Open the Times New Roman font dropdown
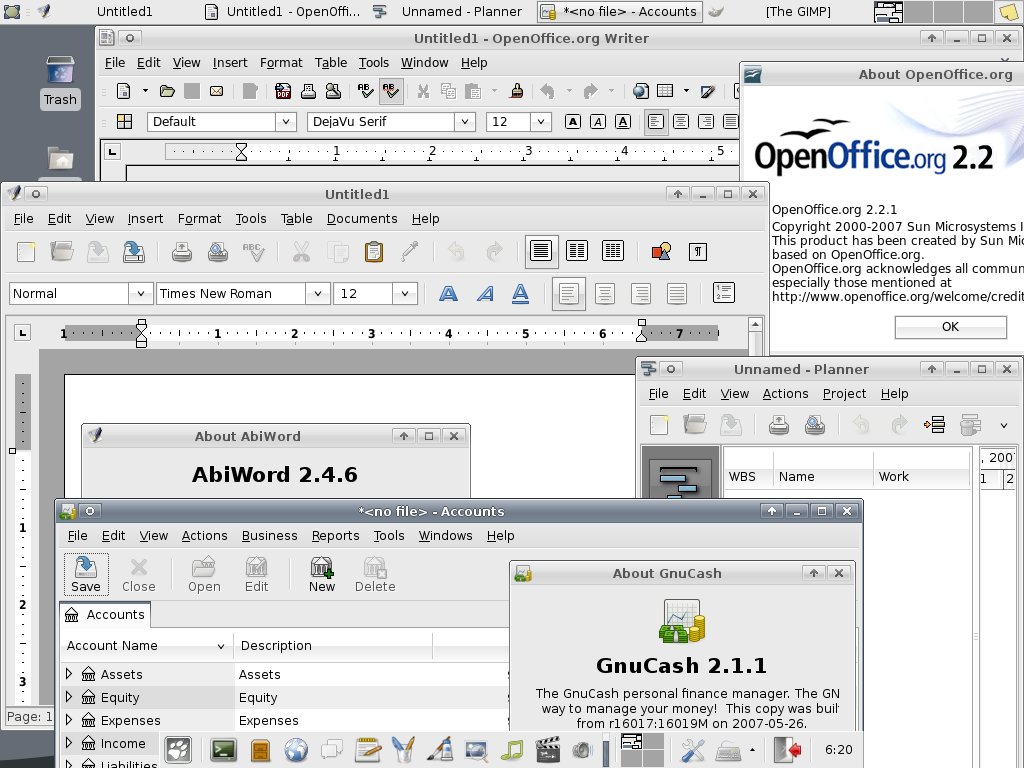Screen dimensions: 1024x768 pos(317,294)
